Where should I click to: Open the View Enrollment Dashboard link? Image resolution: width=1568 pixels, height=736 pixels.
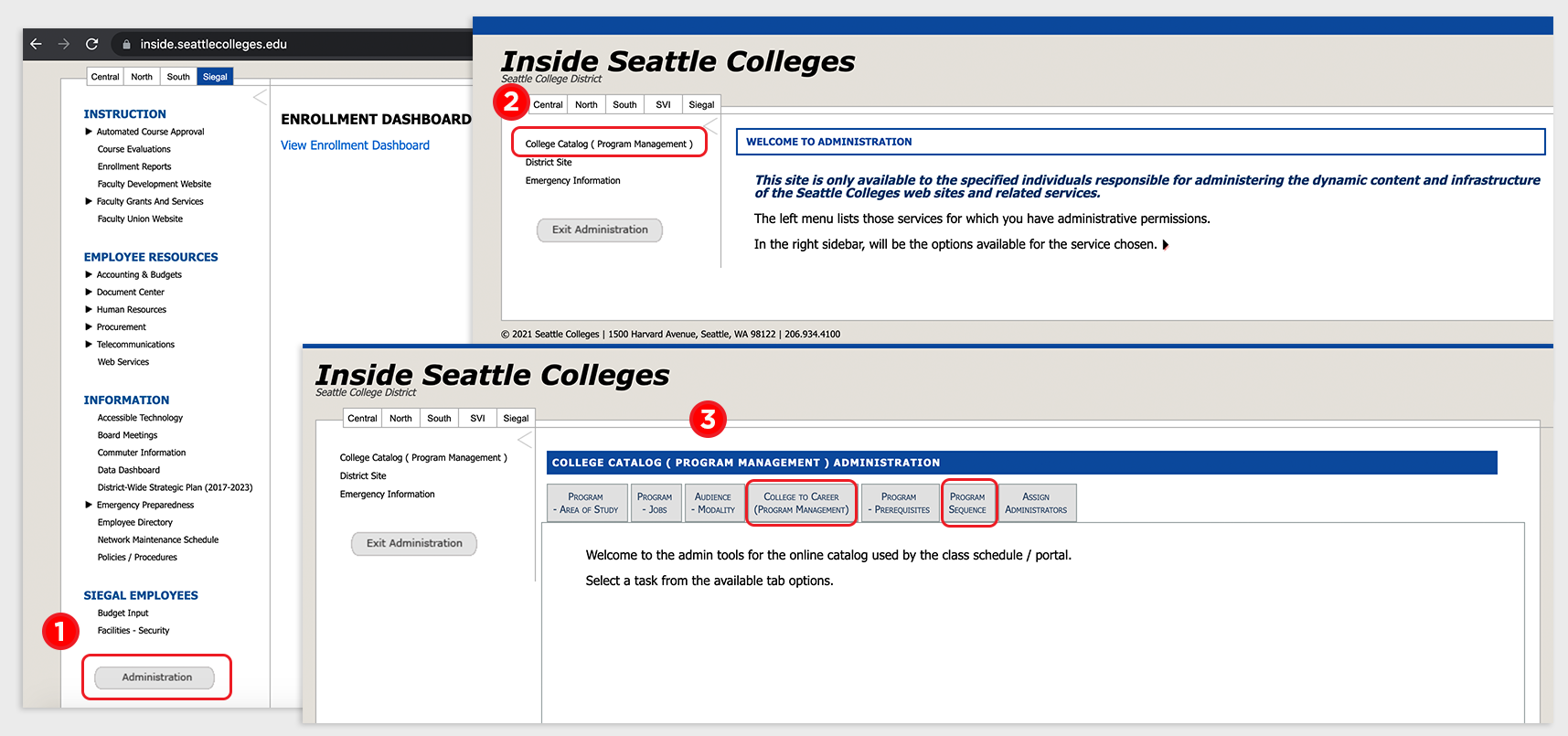pos(355,145)
